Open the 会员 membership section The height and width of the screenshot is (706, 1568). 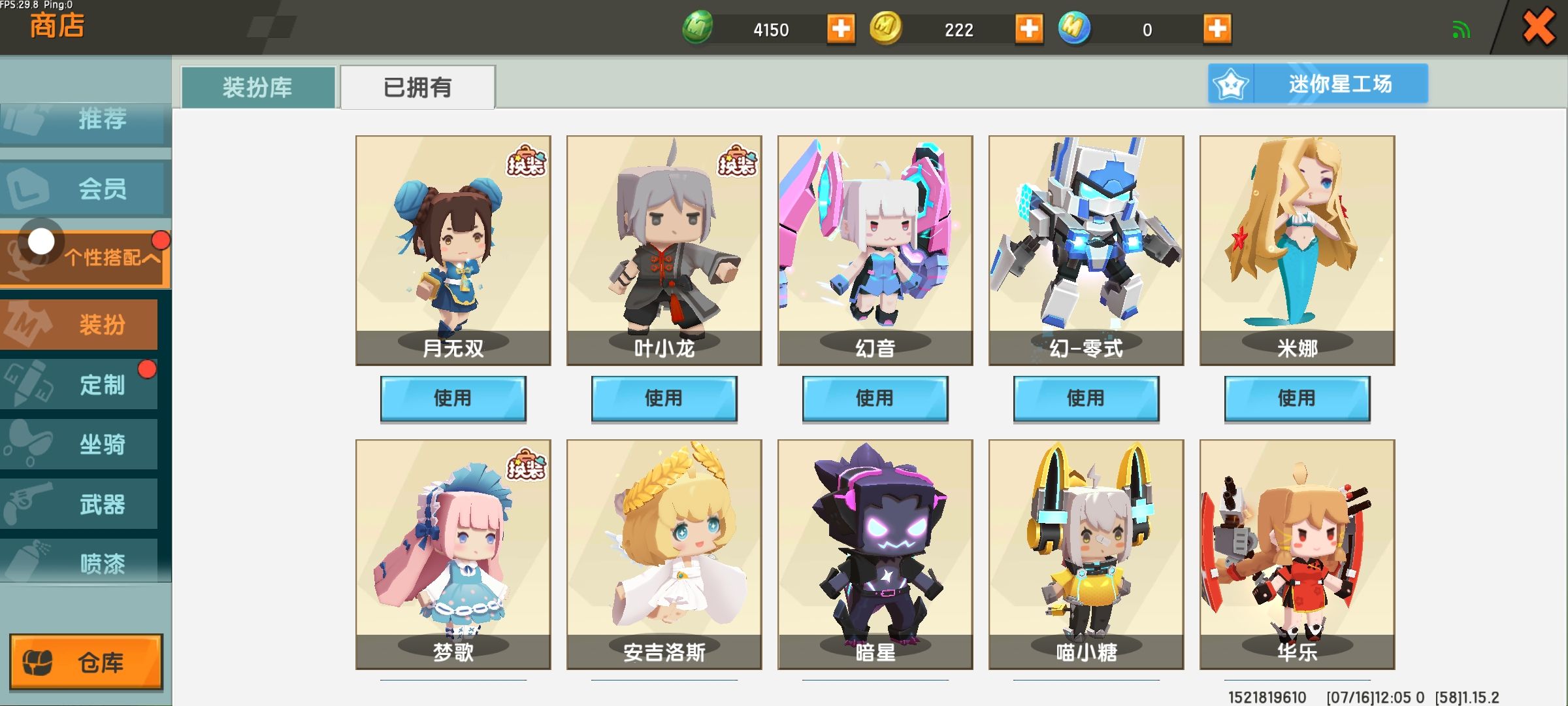point(85,189)
